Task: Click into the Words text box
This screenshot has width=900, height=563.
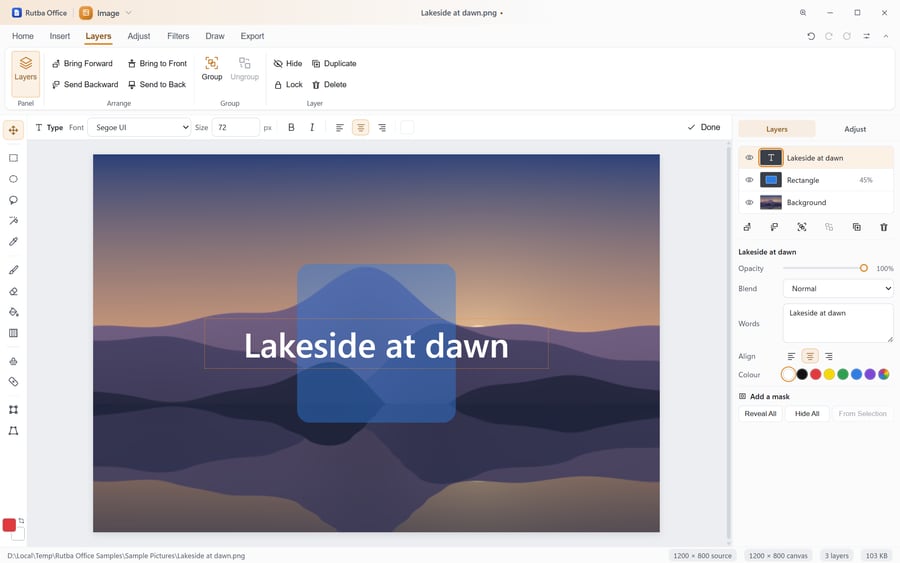Action: tap(838, 323)
